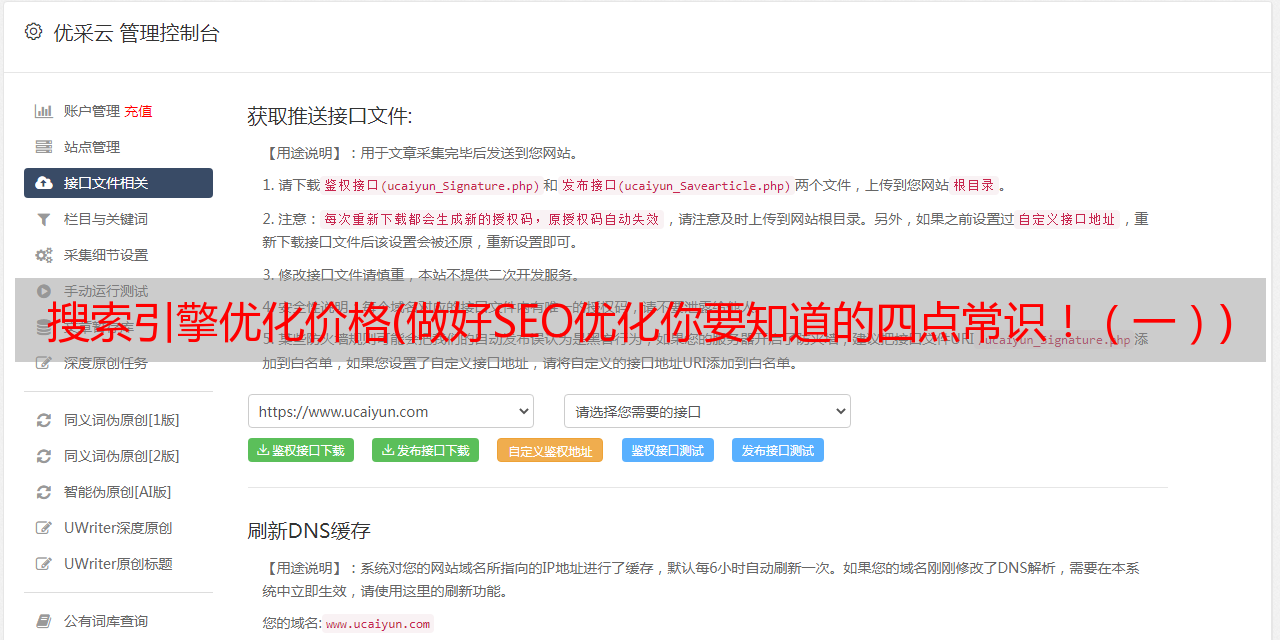
Task: Click the blue 鉴权接口测试 button
Action: 668,450
